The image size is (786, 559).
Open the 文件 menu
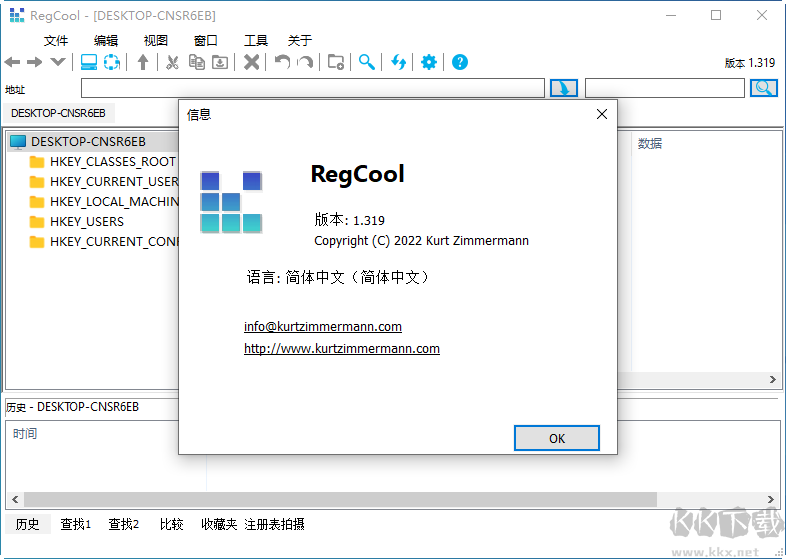[56, 41]
